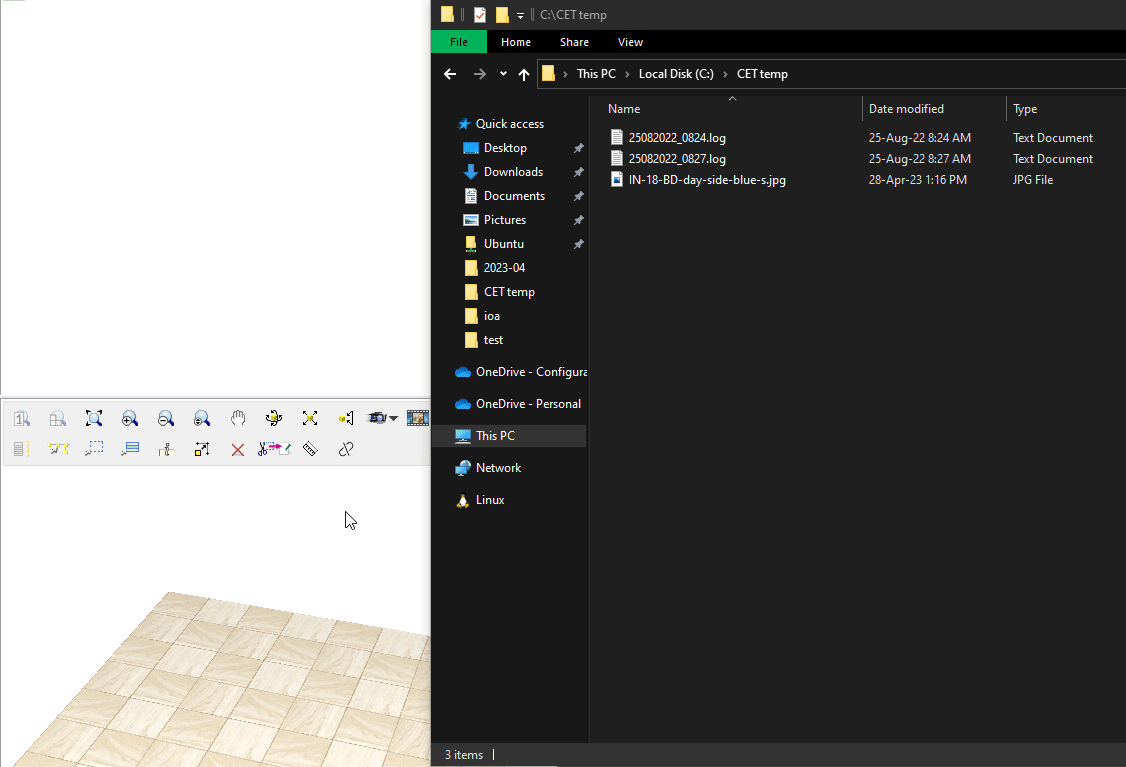This screenshot has height=767, width=1126.
Task: Open the View ribbon tab
Action: point(631,42)
